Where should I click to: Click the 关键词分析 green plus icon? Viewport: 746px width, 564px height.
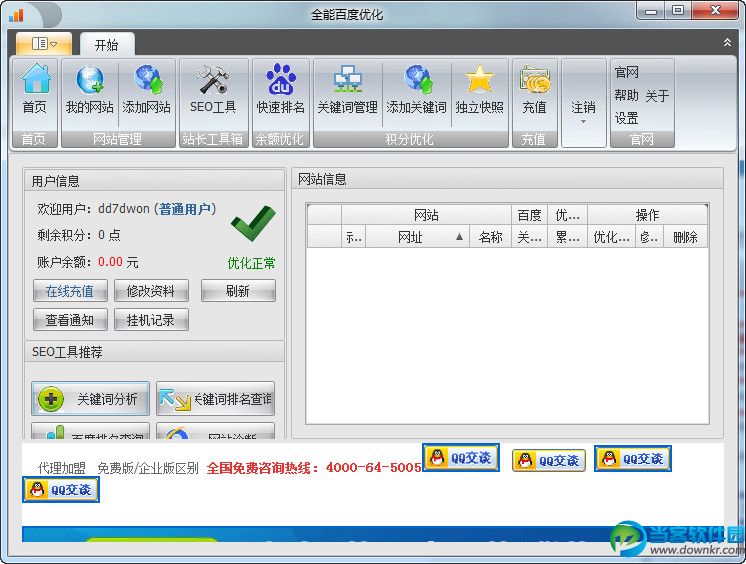click(50, 399)
